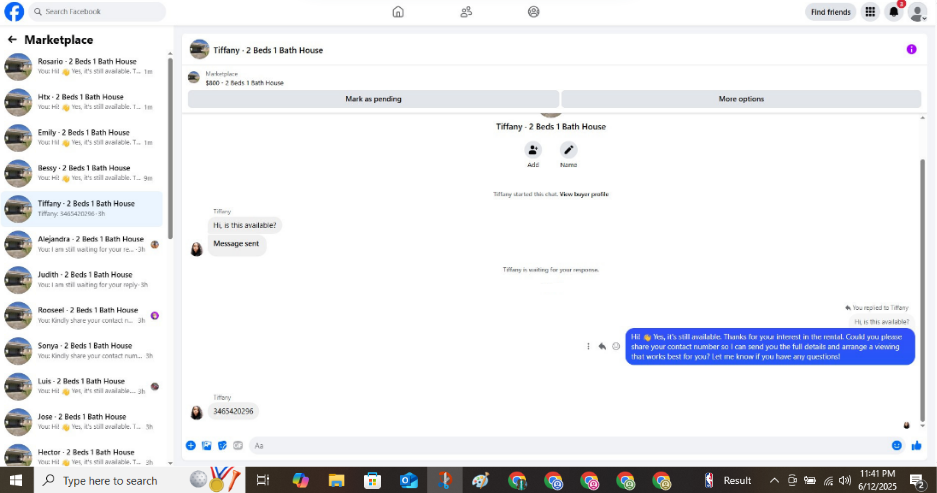937x493 pixels.
Task: Open the Emily conversation
Action: click(x=82, y=137)
